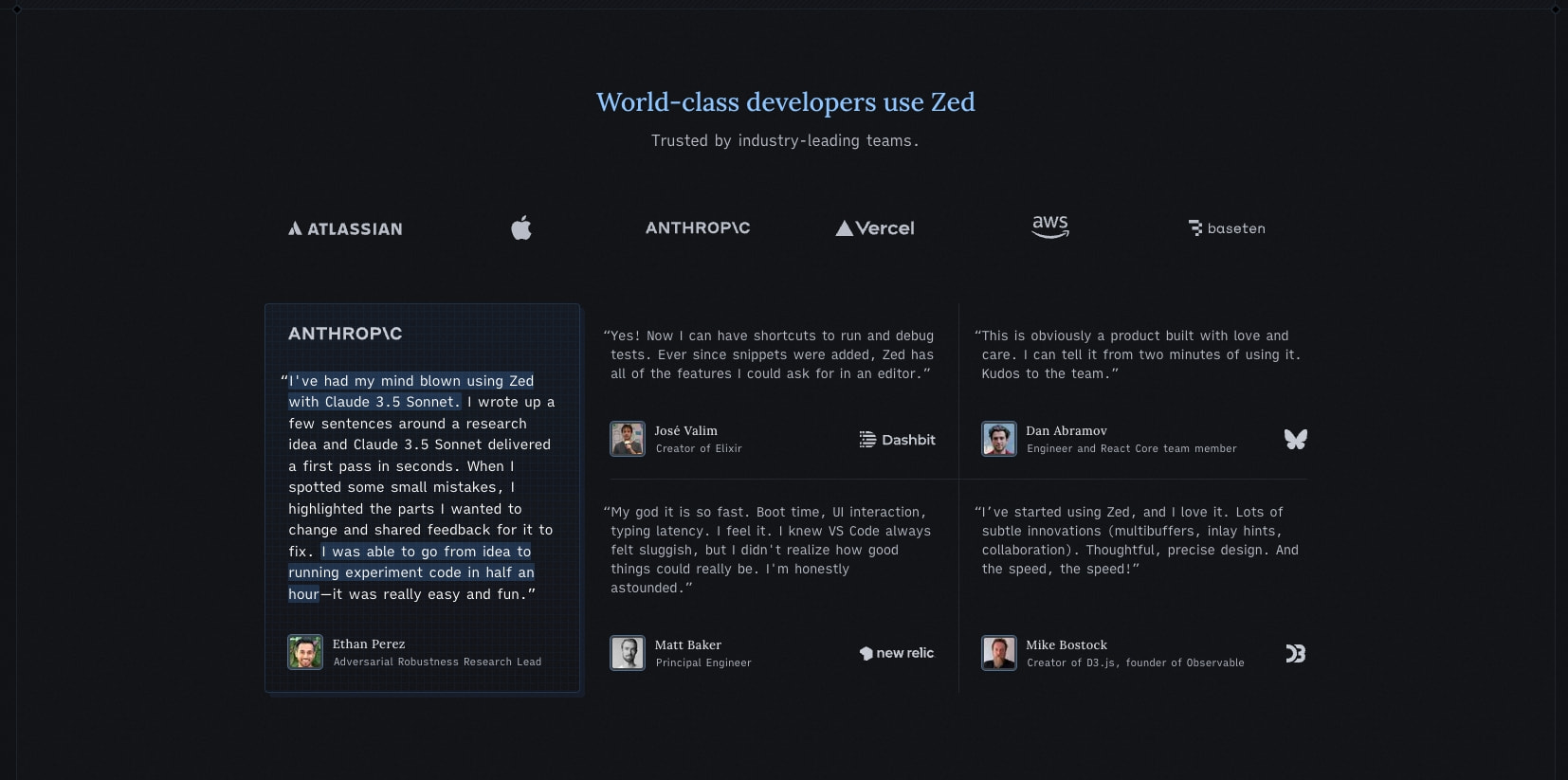Click the AWS logo
The image size is (1568, 780).
tap(1050, 227)
